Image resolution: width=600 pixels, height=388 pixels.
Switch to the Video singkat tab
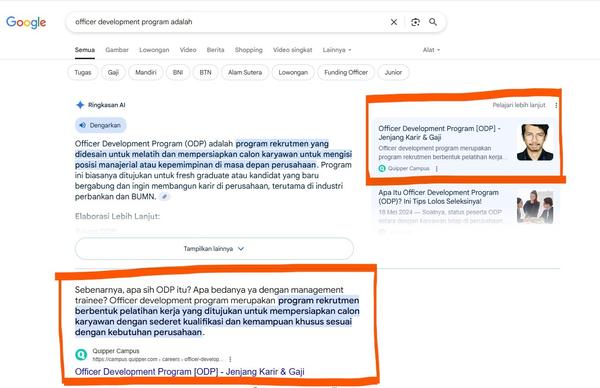point(292,50)
